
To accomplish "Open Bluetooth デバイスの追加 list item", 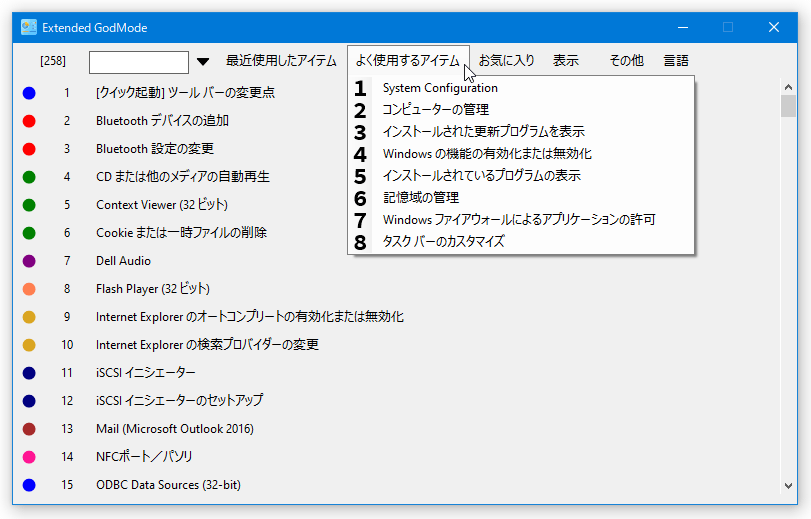I will pyautogui.click(x=162, y=121).
